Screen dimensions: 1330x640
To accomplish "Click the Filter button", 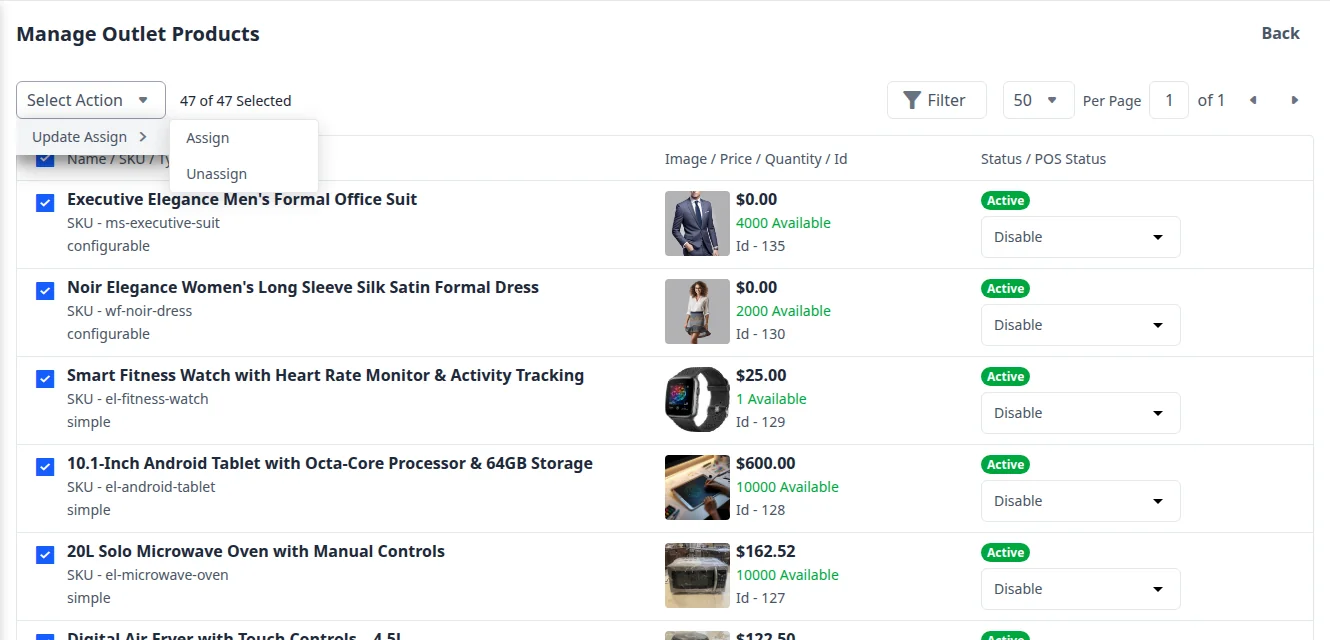I will (936, 100).
